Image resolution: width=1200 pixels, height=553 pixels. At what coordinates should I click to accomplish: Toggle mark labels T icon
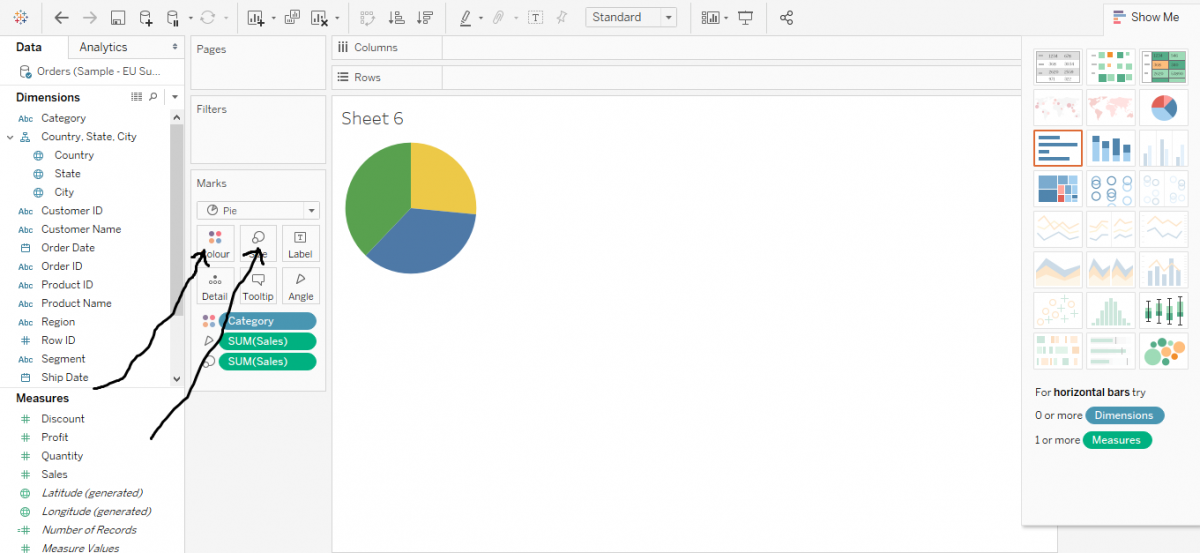point(536,18)
